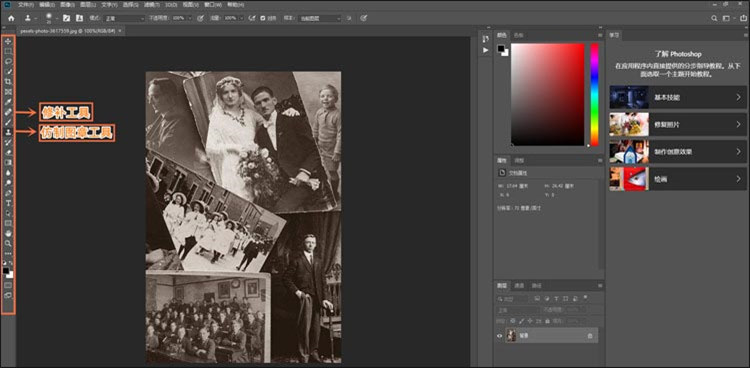Viewport: 750px width, 368px height.
Task: Open the blending Mode dropdown in options bar
Action: point(124,18)
